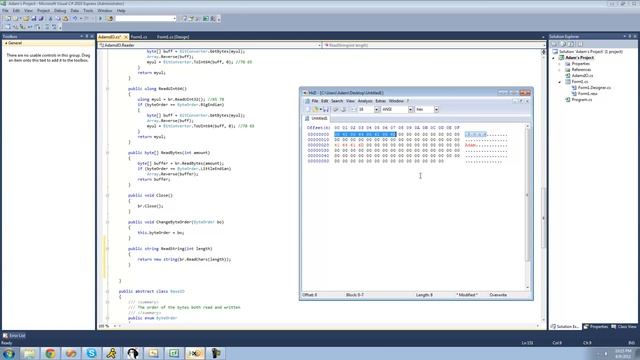Collapse the Adam's Project node in Solution Explorer
Image resolution: width=640 pixels, height=360 pixels.
(554, 58)
